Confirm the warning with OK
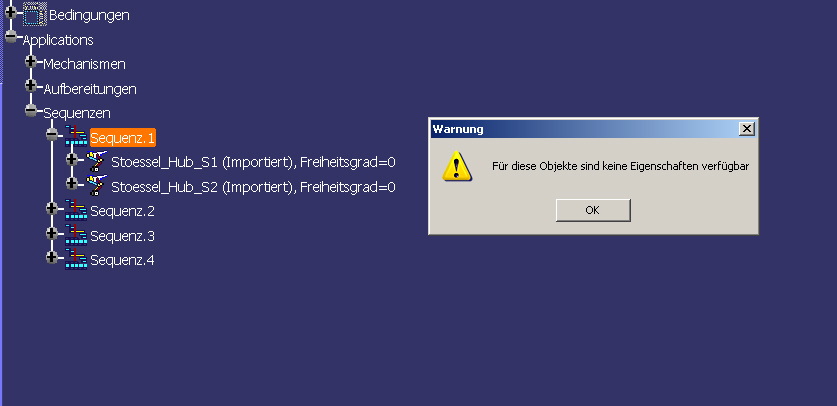This screenshot has width=837, height=406. 593,210
